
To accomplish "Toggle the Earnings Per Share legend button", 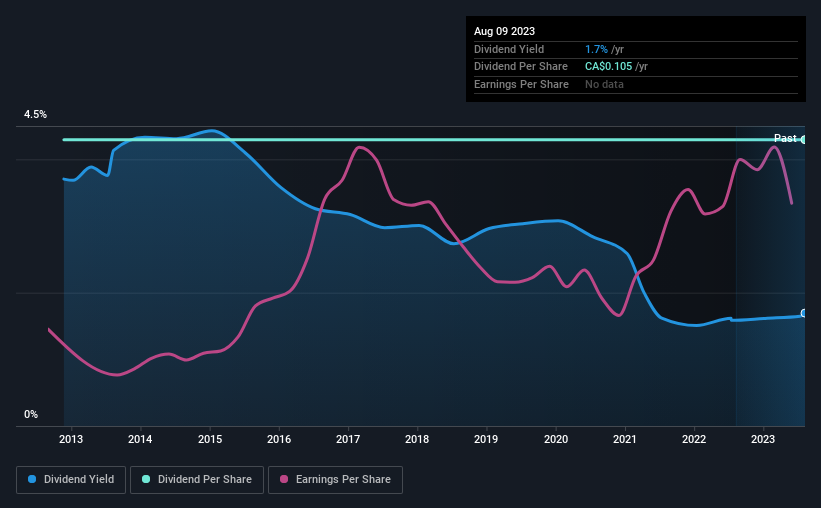I will coord(335,480).
